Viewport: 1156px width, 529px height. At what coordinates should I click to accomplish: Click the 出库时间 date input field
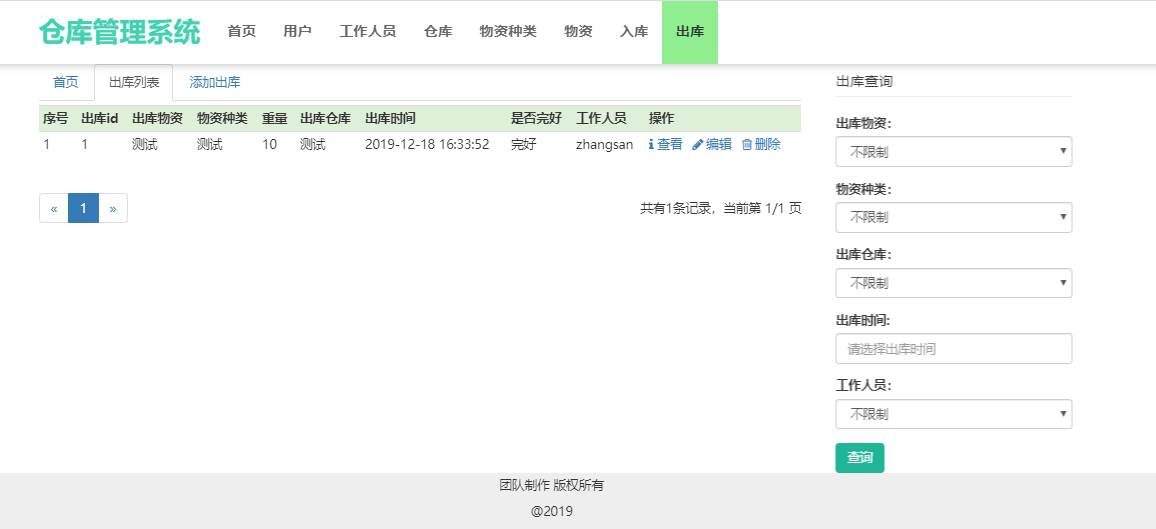tap(953, 348)
